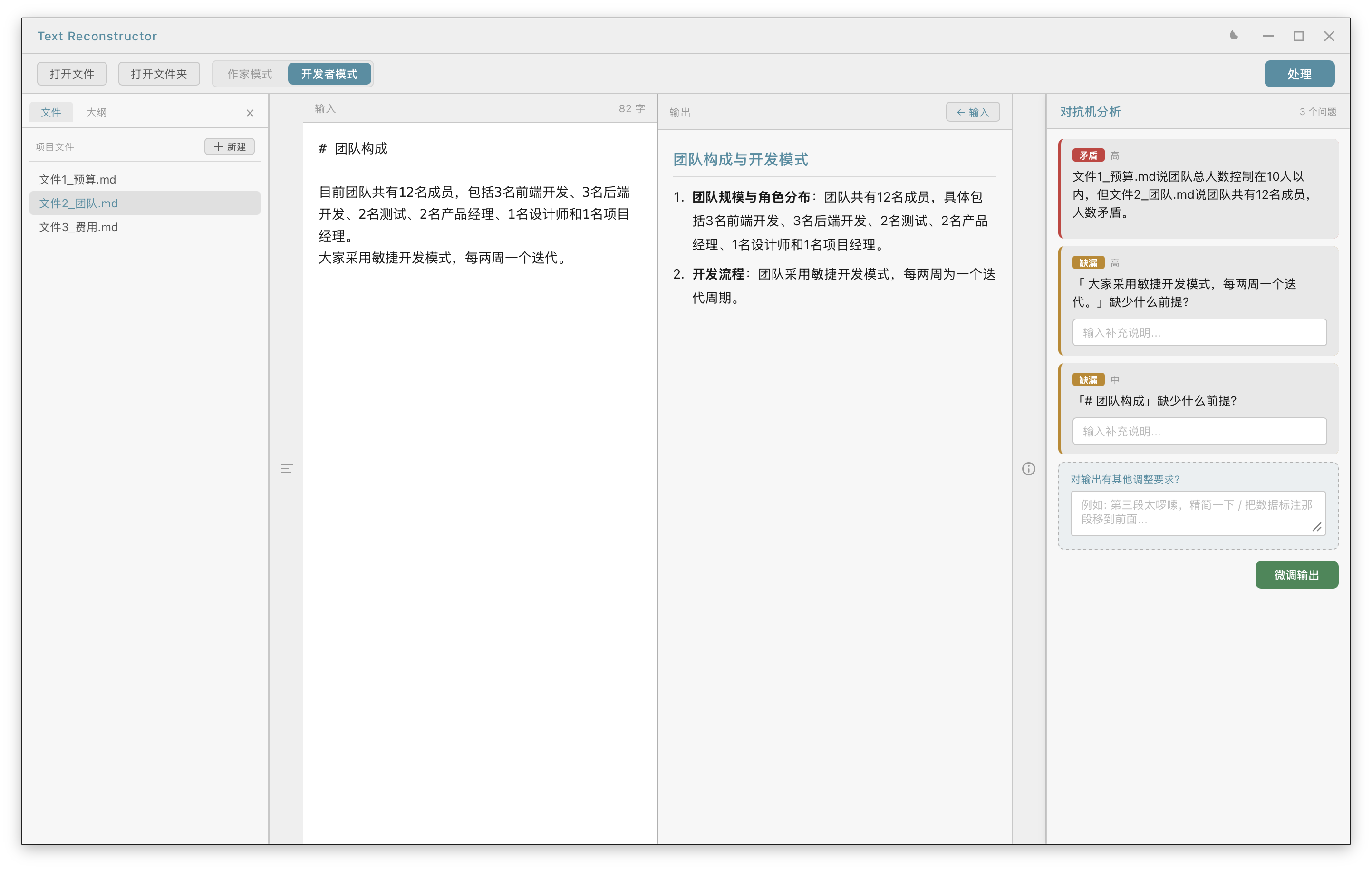Open the 大纲 tab
Image resolution: width=1372 pixels, height=870 pixels.
[x=97, y=112]
